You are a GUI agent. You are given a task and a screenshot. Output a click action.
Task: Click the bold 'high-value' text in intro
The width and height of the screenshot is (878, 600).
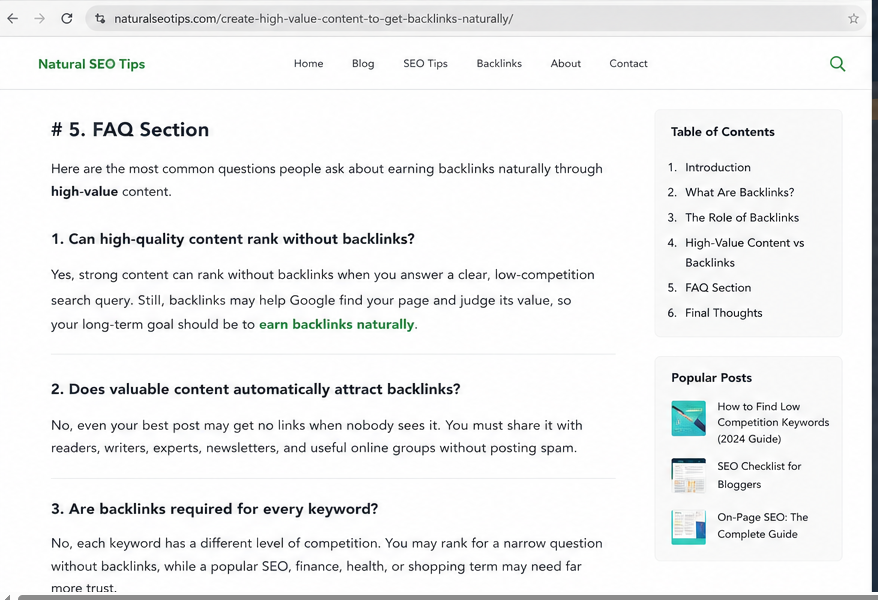(x=85, y=191)
